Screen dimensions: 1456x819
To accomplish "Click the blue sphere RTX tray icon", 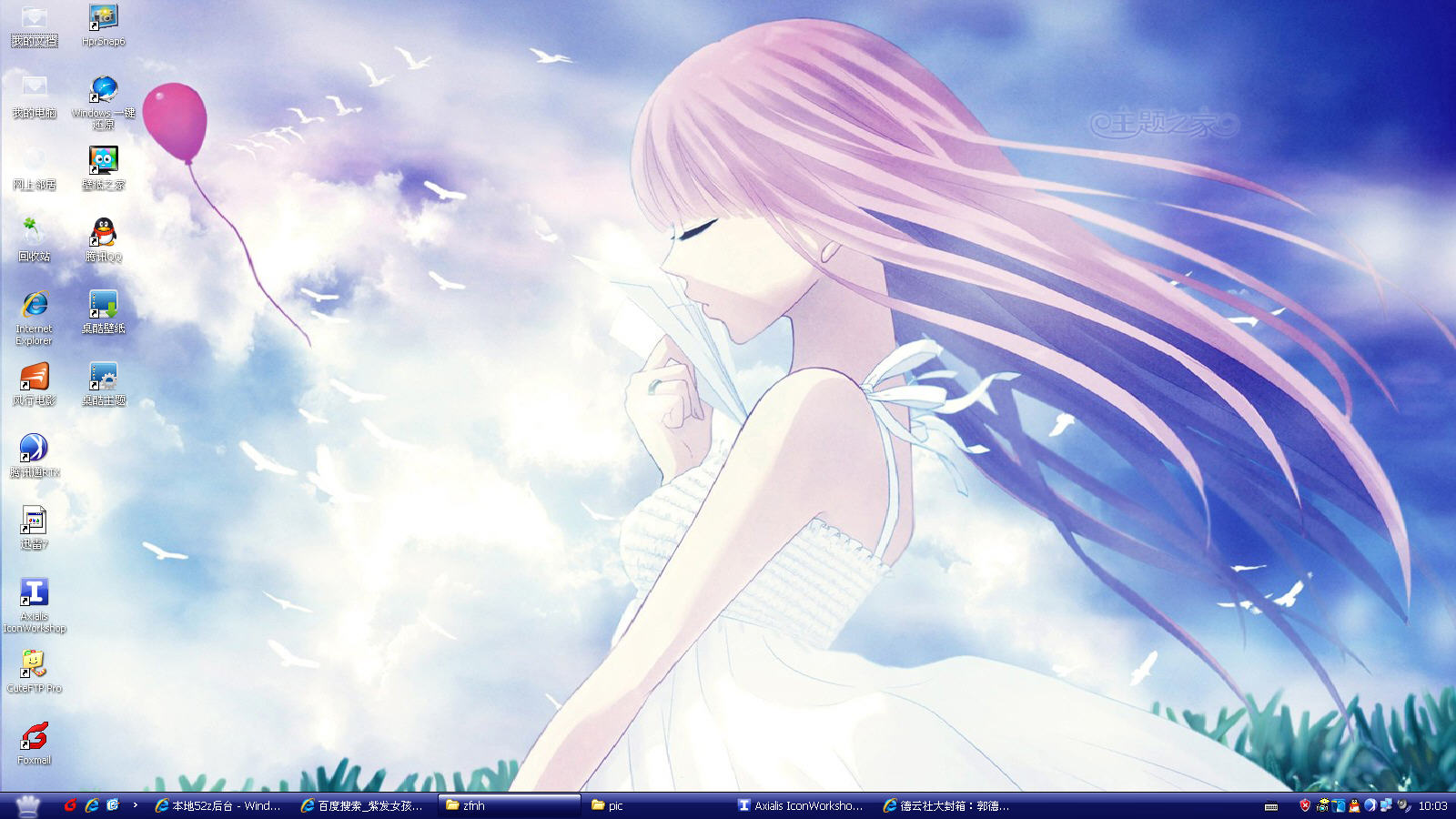I will [1370, 805].
